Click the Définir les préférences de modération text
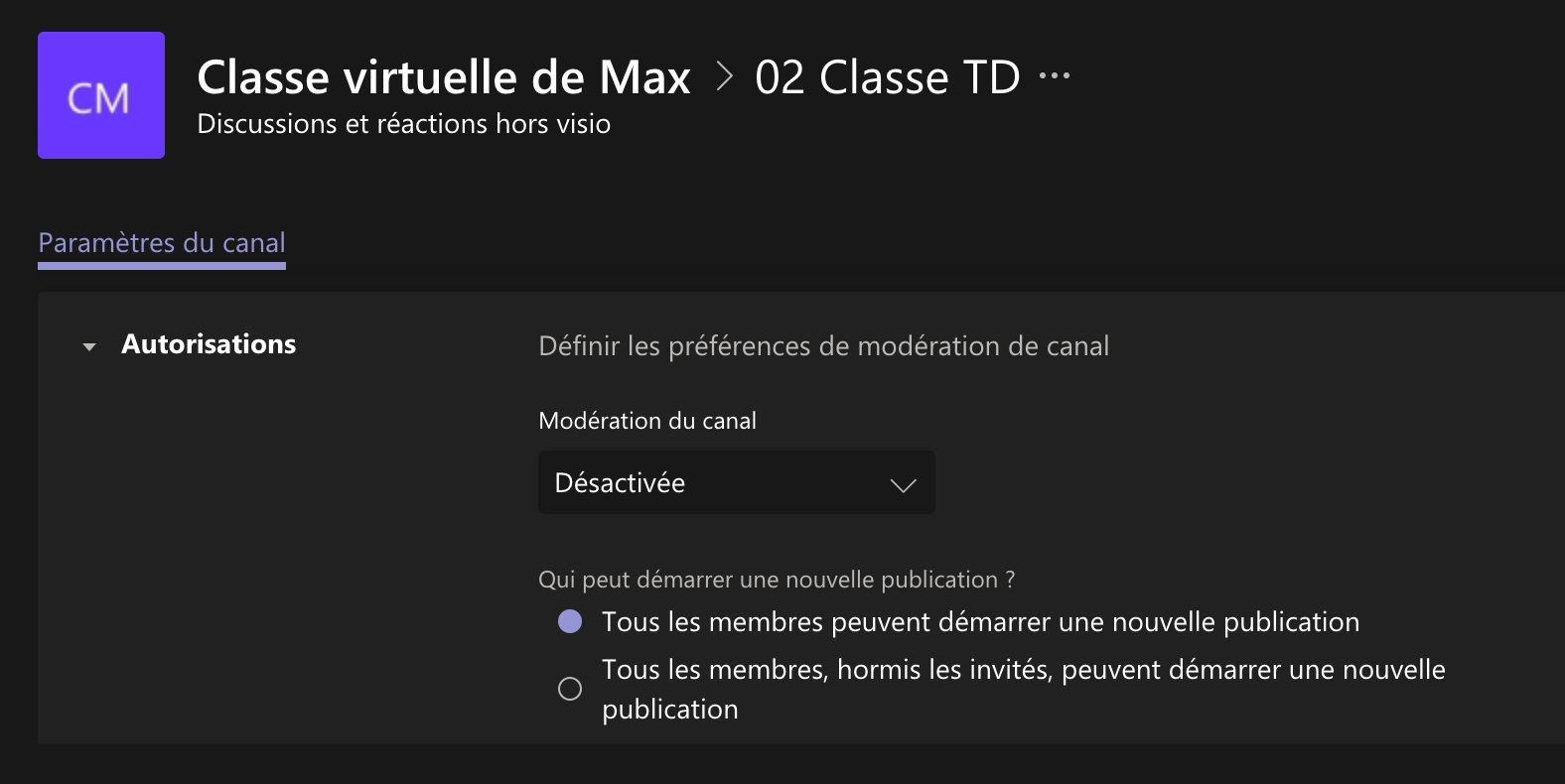 (x=824, y=346)
